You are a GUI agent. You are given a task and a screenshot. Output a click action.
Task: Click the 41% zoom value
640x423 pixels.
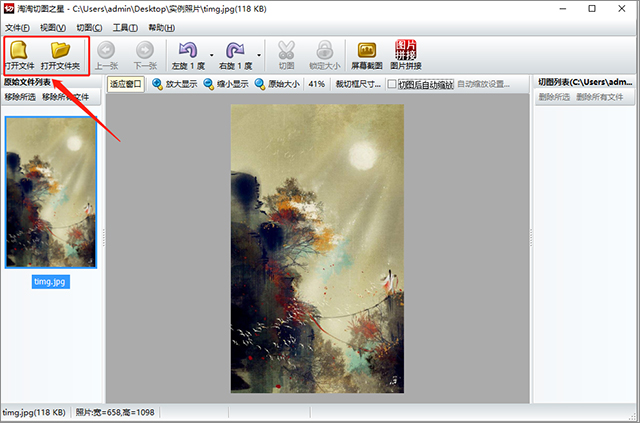click(x=317, y=84)
